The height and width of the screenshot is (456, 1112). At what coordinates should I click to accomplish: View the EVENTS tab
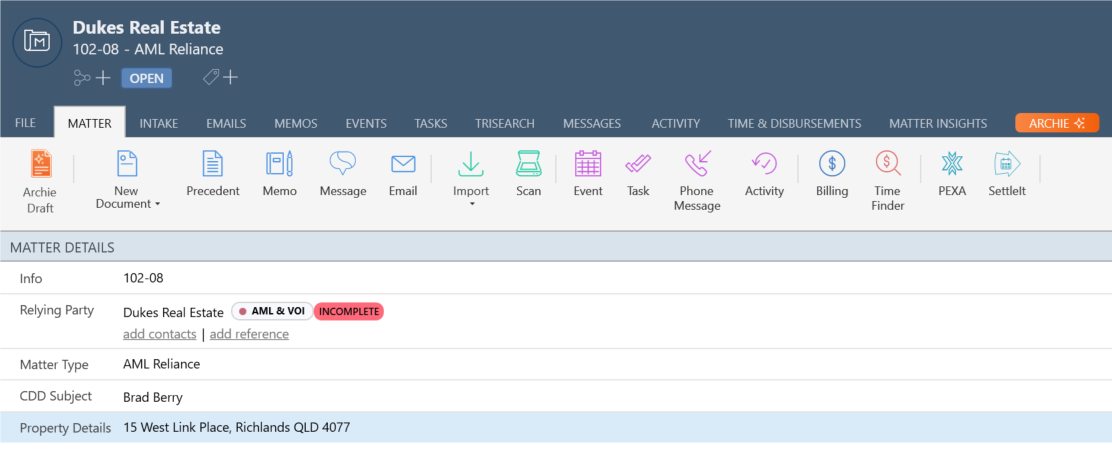pos(366,123)
